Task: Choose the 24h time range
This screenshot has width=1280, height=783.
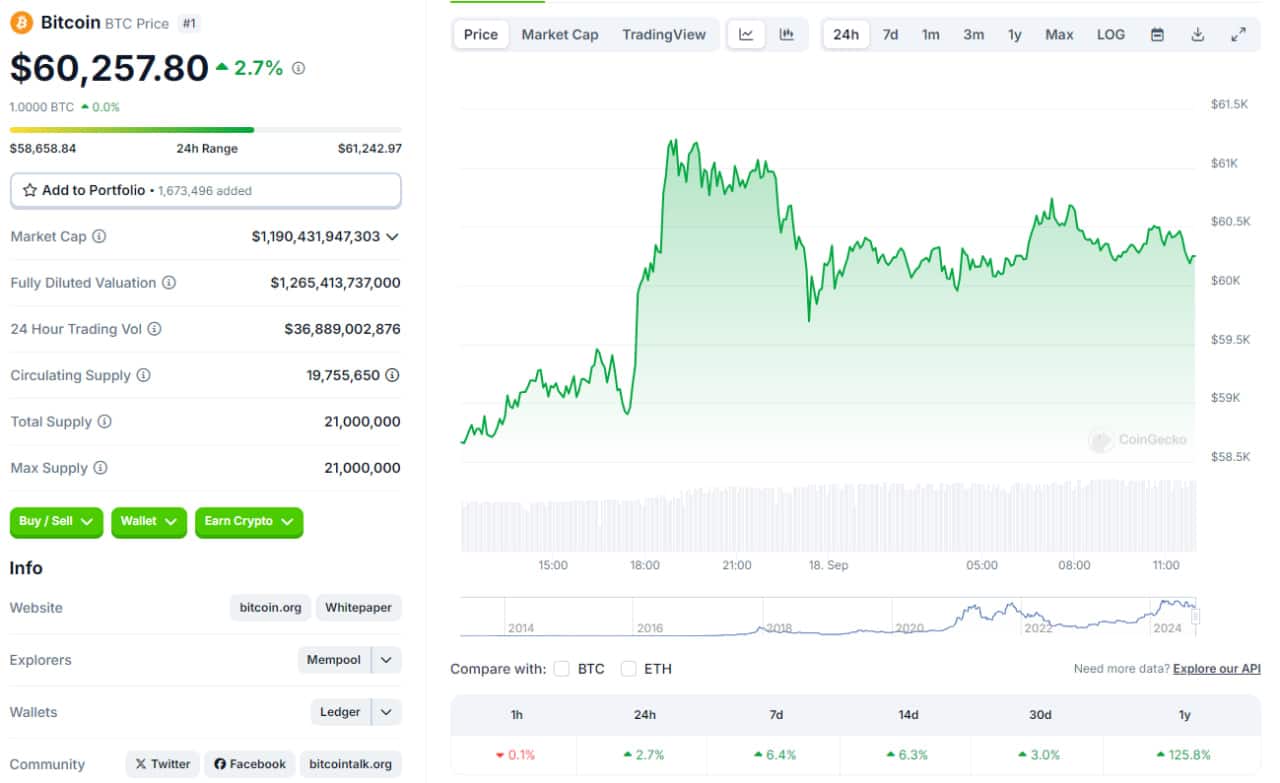Action: (x=846, y=34)
